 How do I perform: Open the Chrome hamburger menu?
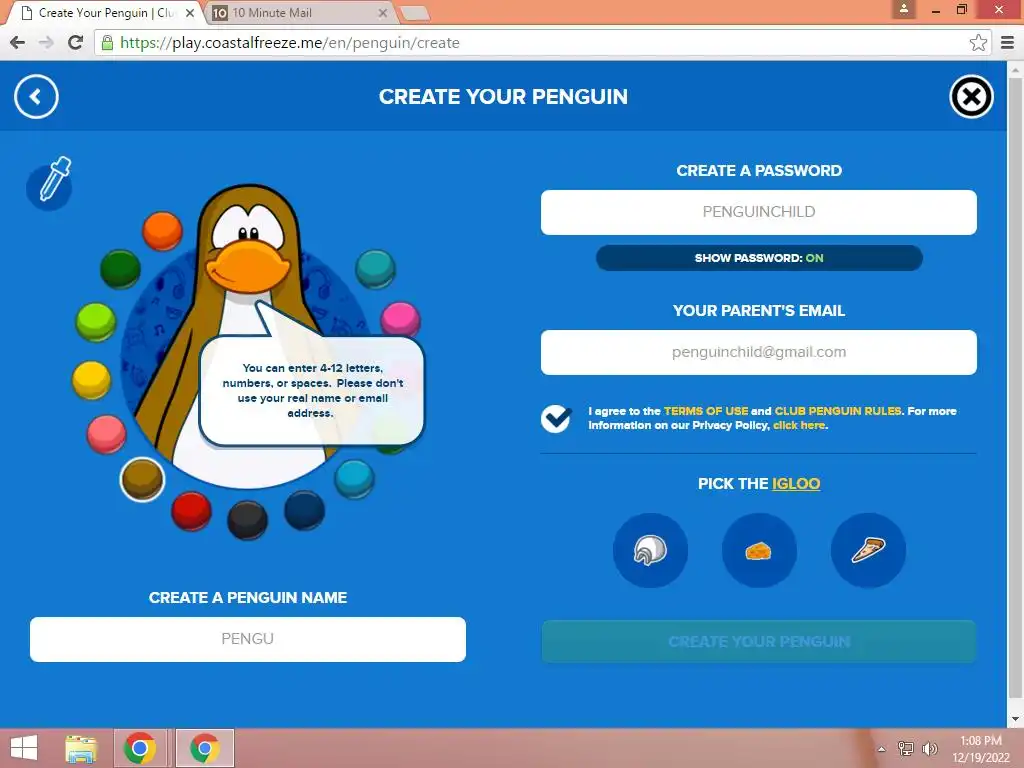coord(1008,43)
